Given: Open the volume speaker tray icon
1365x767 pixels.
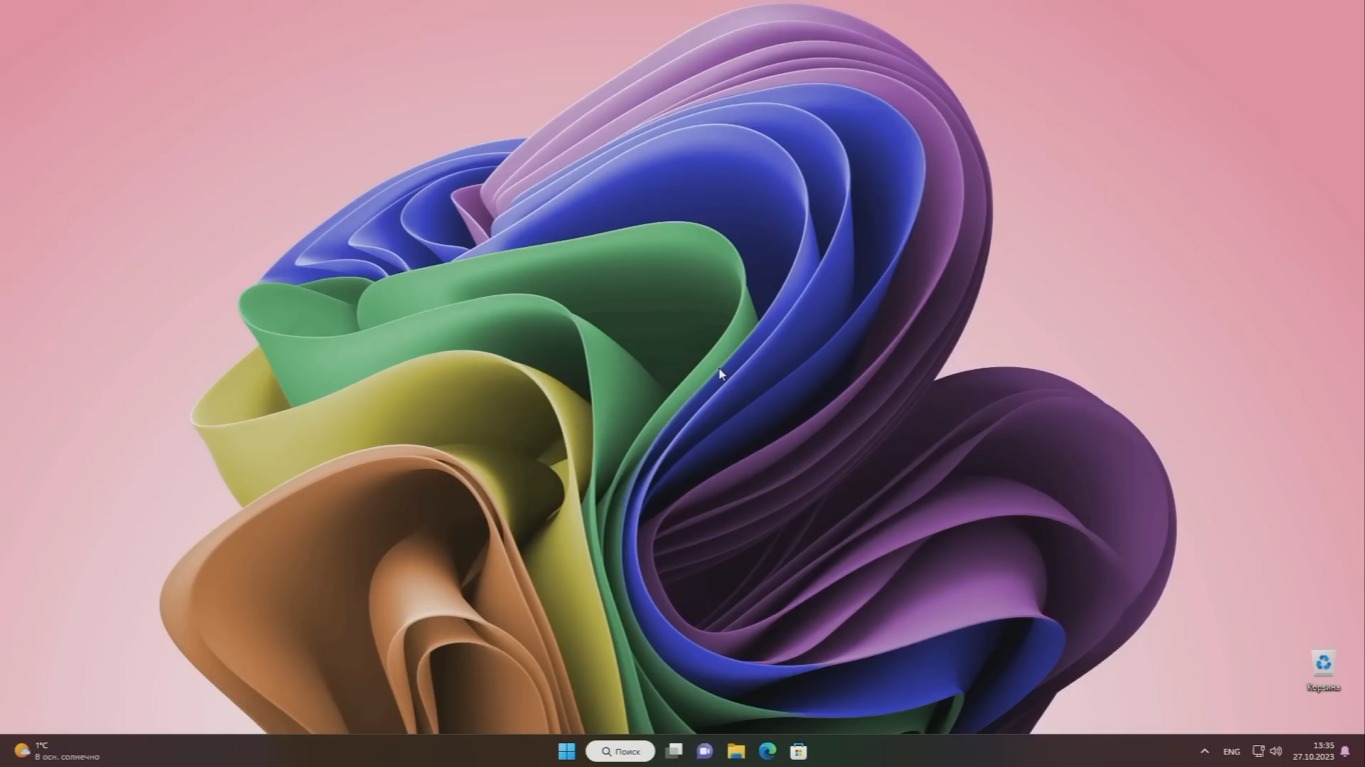Looking at the screenshot, I should [x=1276, y=751].
